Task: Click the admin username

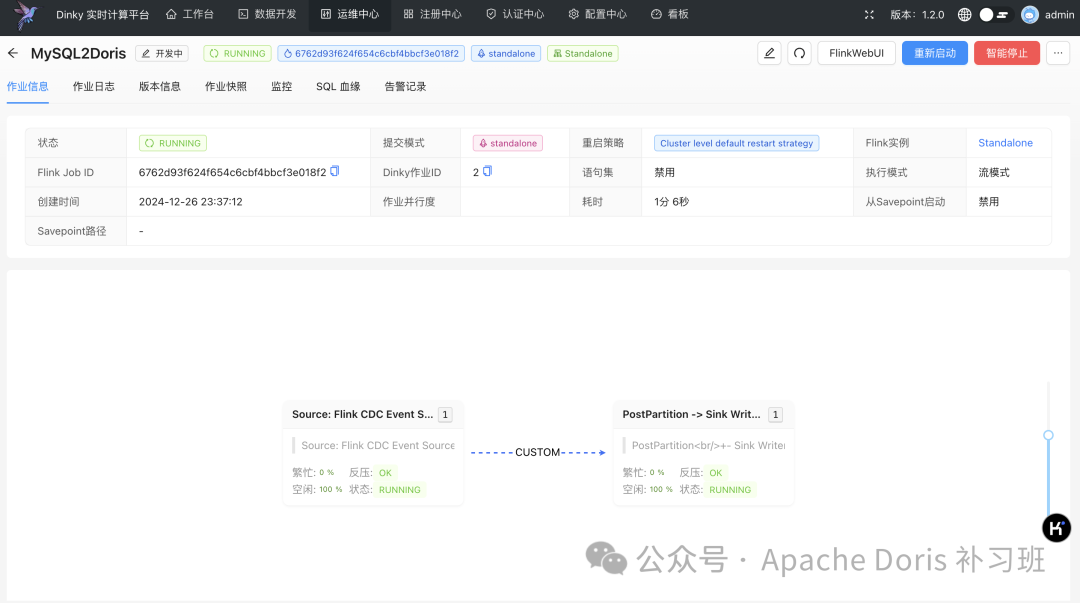Action: pos(1059,14)
